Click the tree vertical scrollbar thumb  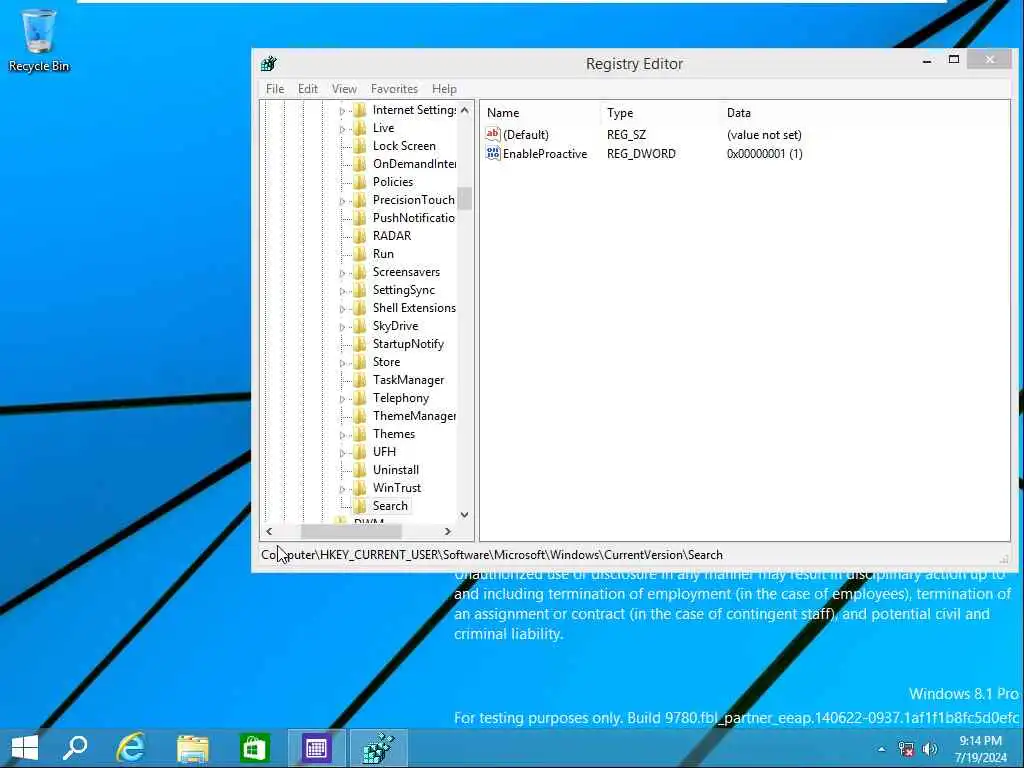pos(464,199)
